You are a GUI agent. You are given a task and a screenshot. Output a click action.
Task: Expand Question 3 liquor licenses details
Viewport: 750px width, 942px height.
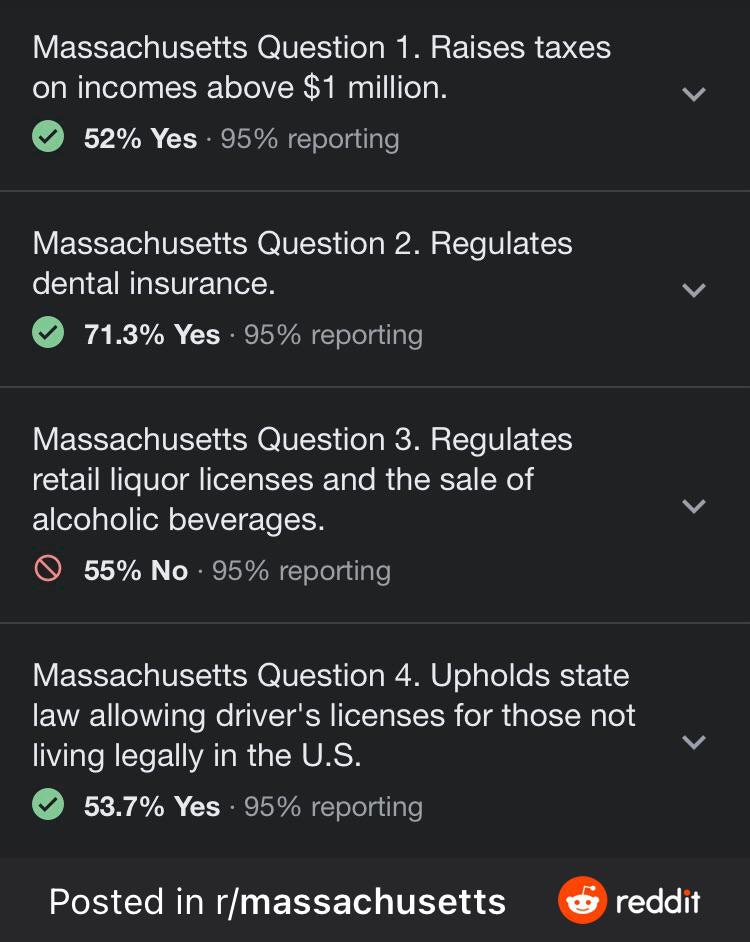coord(693,506)
